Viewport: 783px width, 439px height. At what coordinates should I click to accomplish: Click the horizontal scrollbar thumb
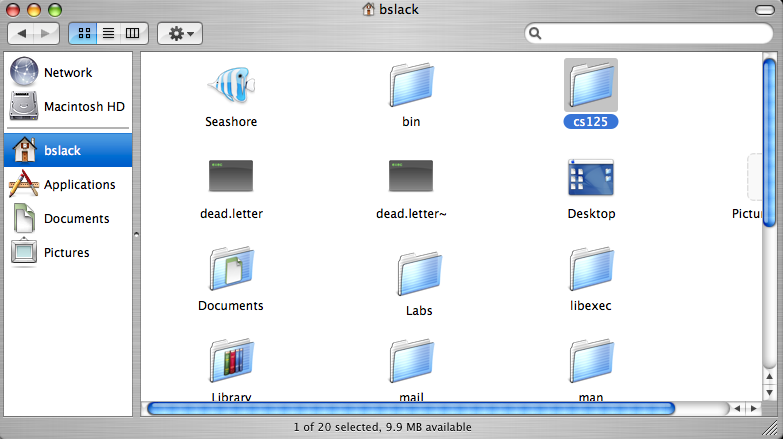[x=410, y=408]
